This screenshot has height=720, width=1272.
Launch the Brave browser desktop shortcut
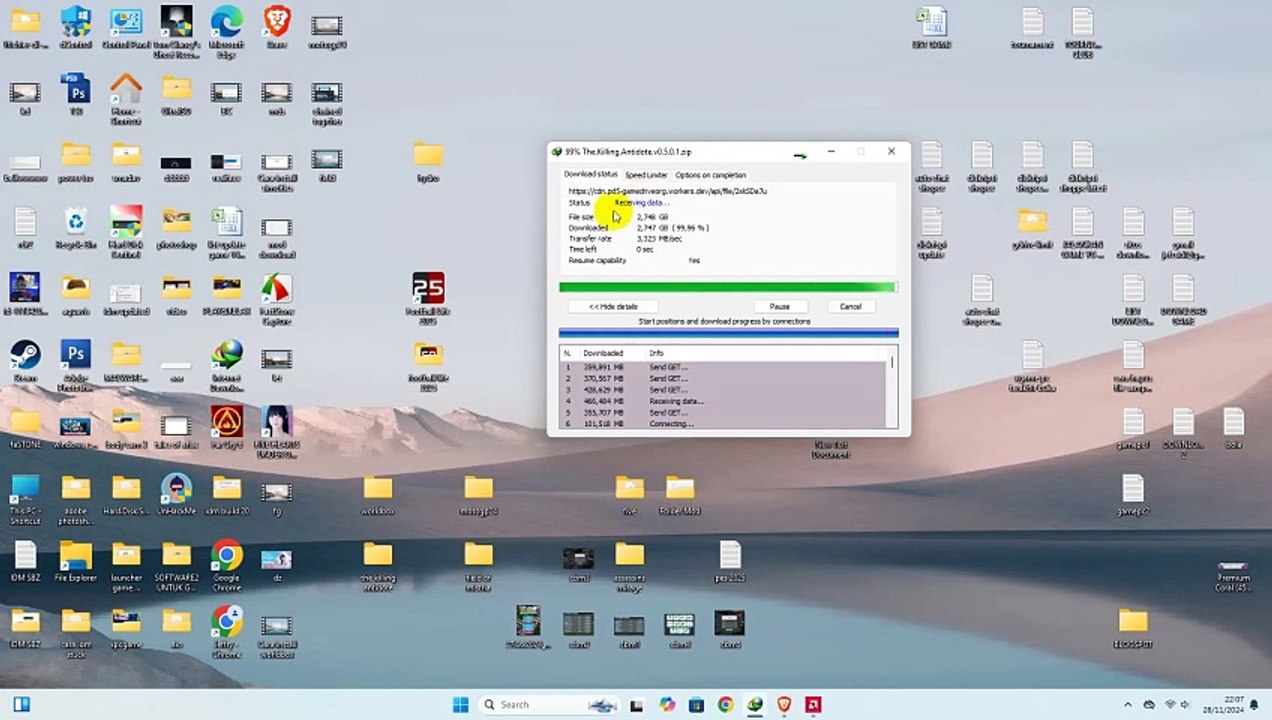(277, 27)
